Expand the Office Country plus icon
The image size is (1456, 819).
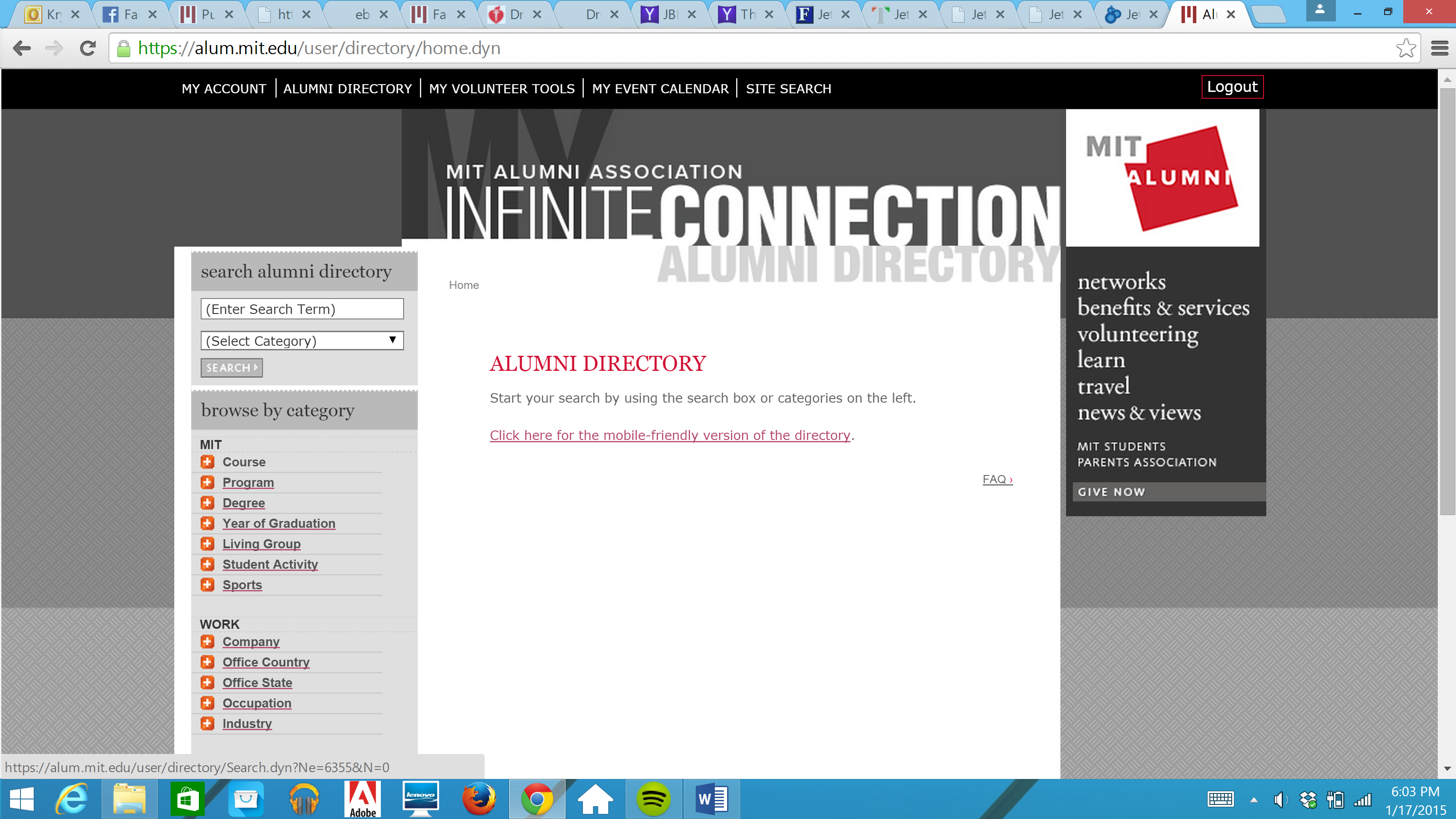[207, 662]
